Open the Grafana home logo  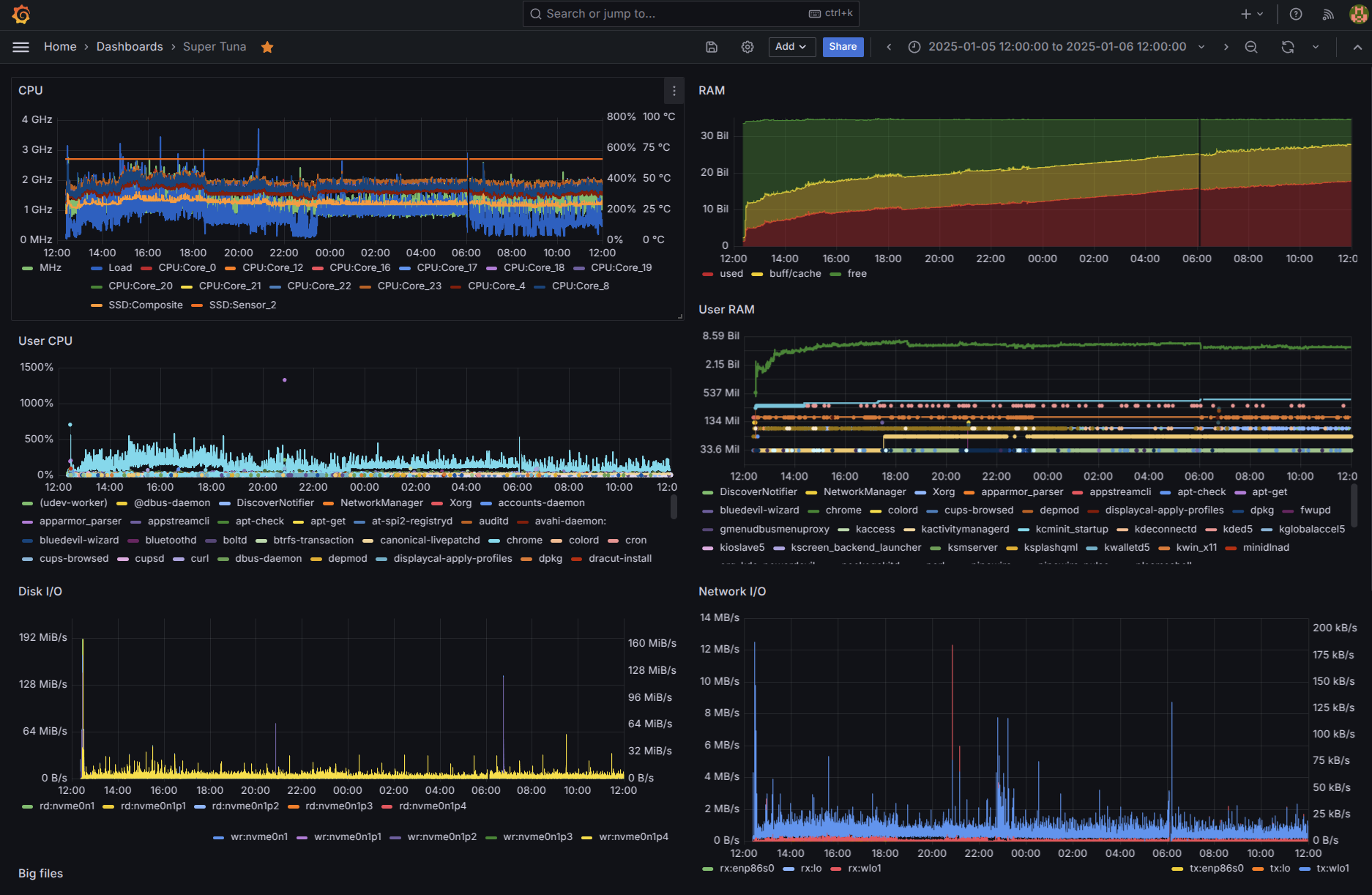point(21,14)
